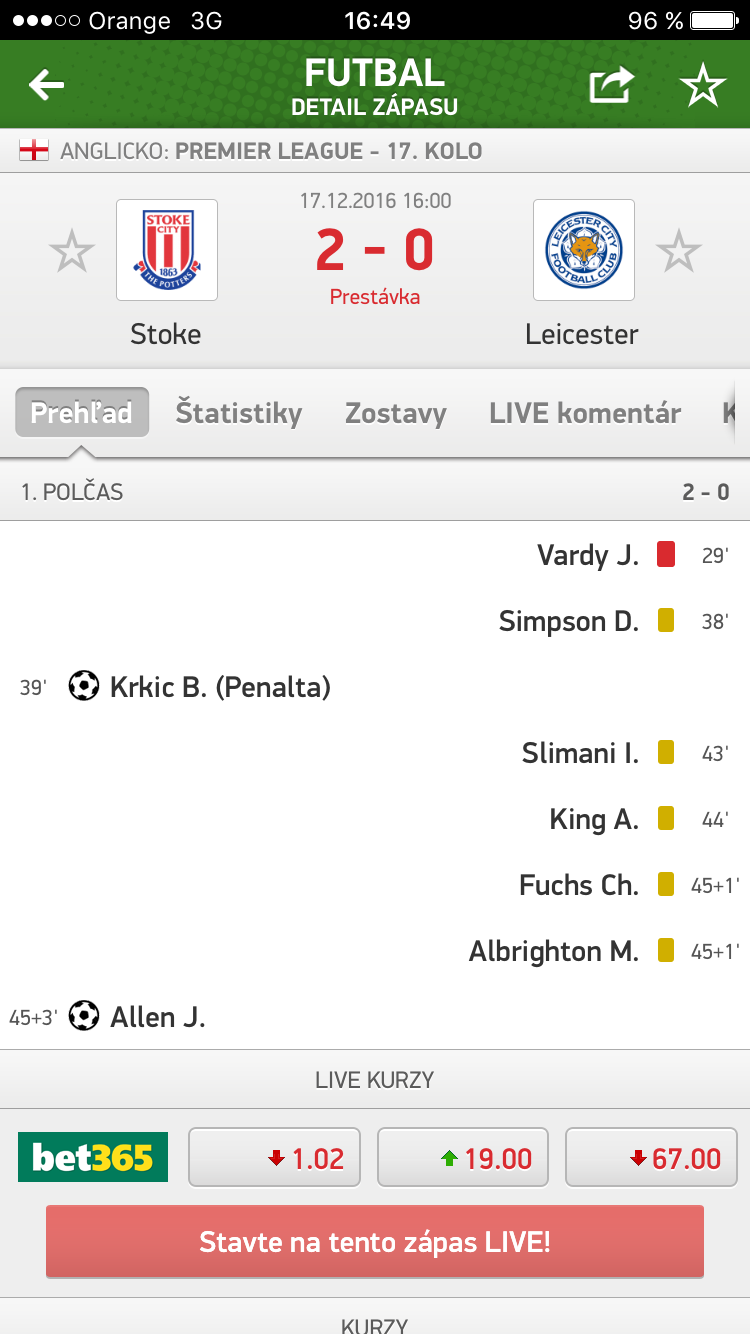Tap goal ball icon beside Allen J.
Viewport: 750px width, 1334px height.
click(84, 1017)
